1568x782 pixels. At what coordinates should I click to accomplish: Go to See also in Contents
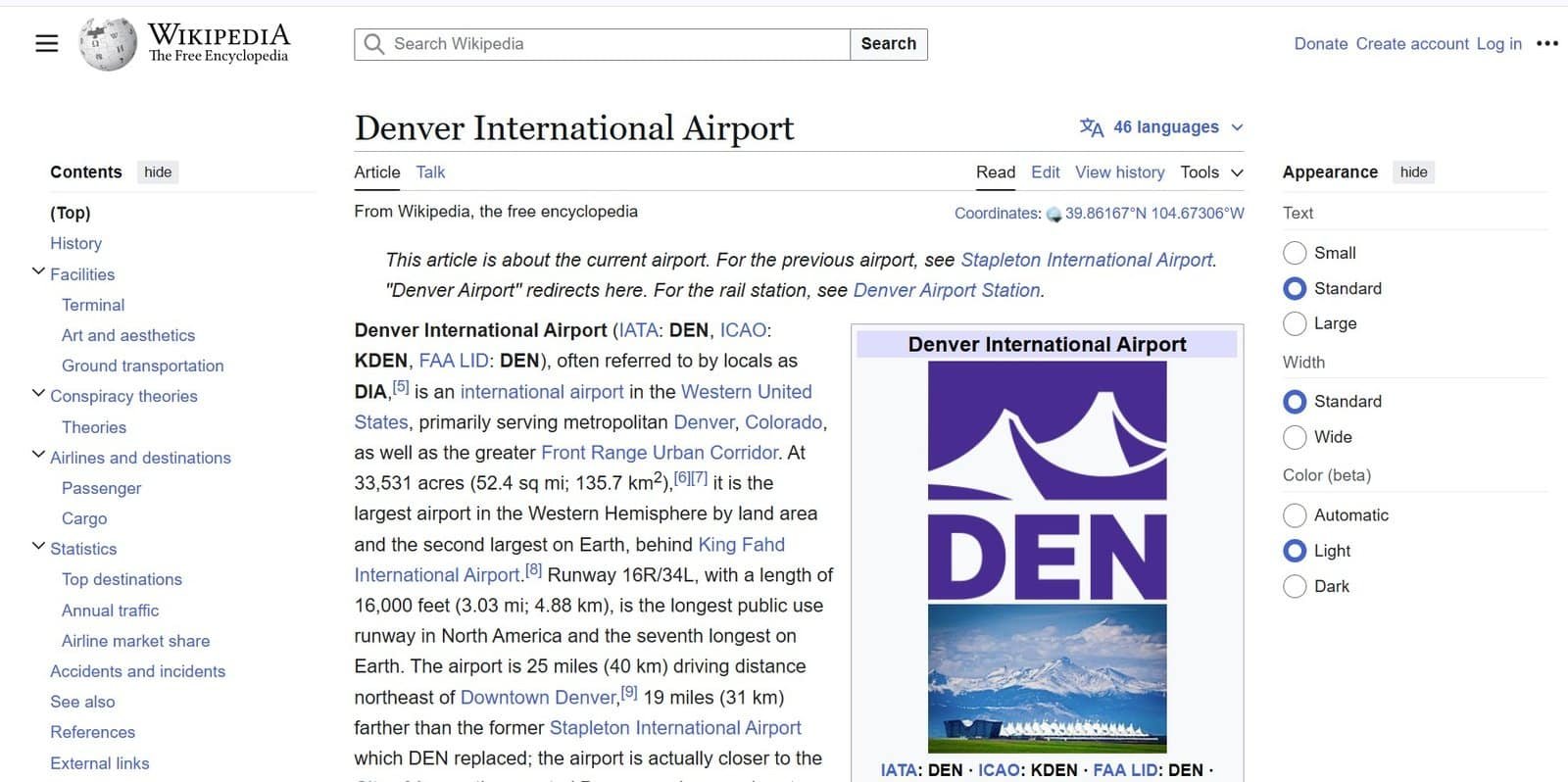click(82, 702)
